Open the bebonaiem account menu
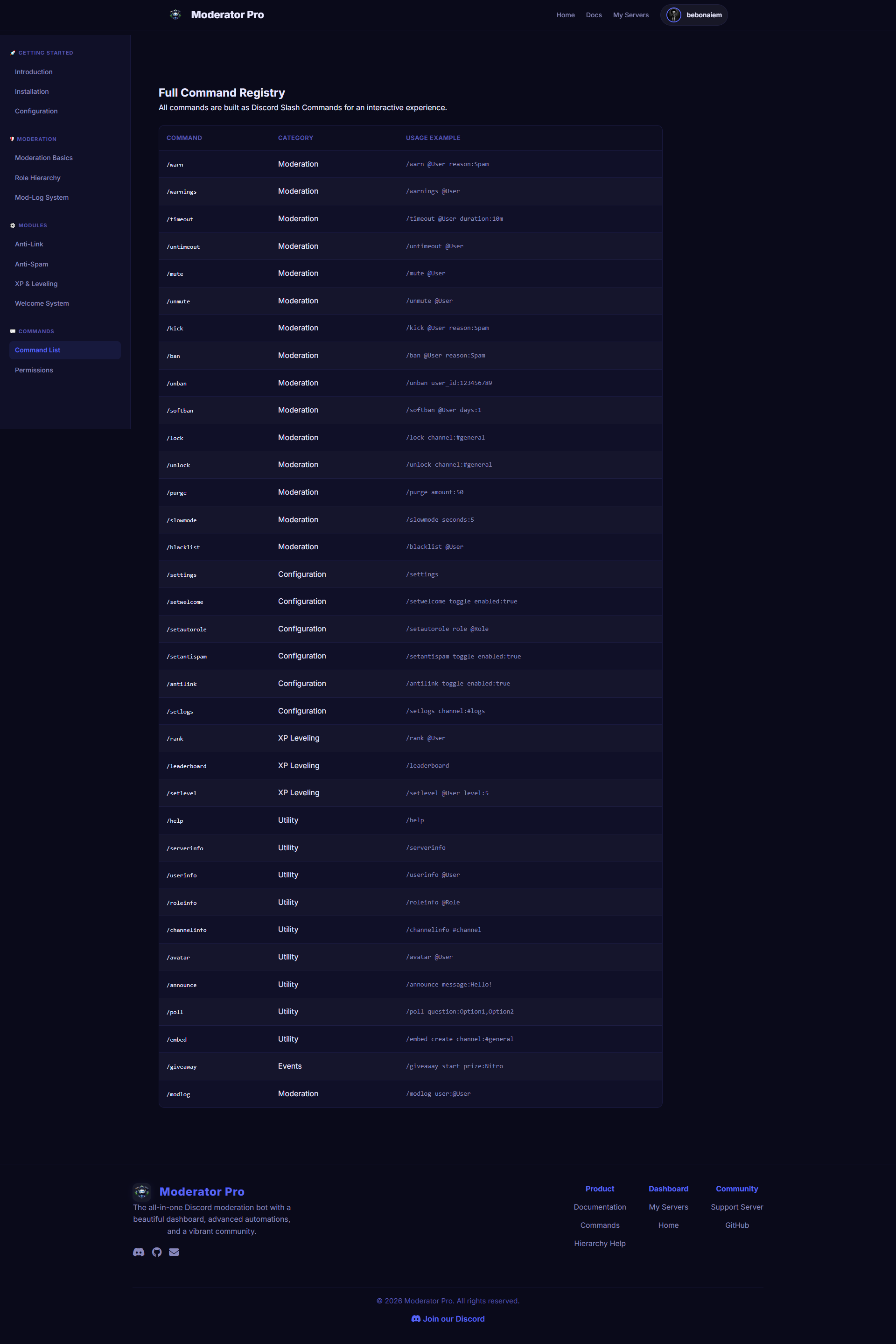 pyautogui.click(x=694, y=15)
